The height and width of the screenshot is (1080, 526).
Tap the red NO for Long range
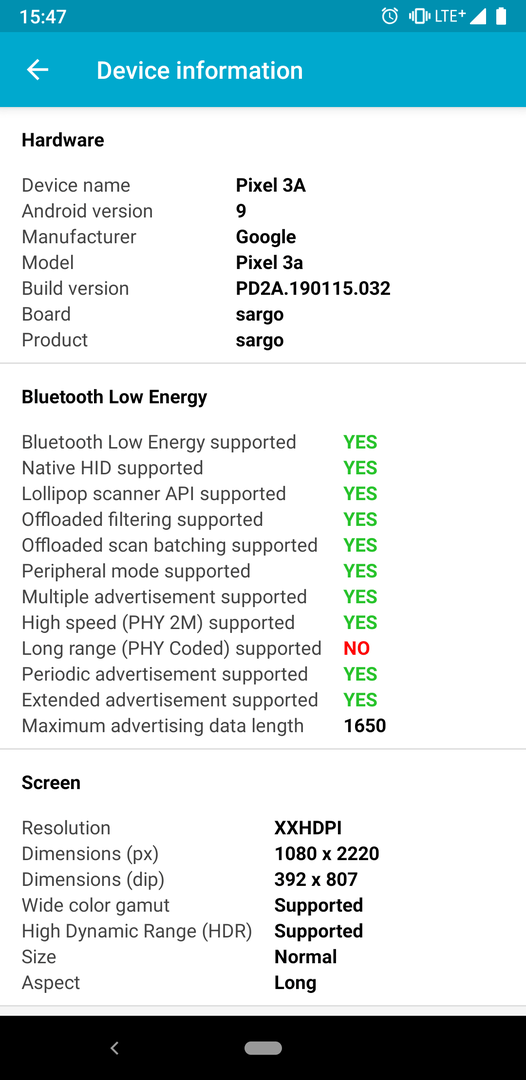(x=357, y=648)
